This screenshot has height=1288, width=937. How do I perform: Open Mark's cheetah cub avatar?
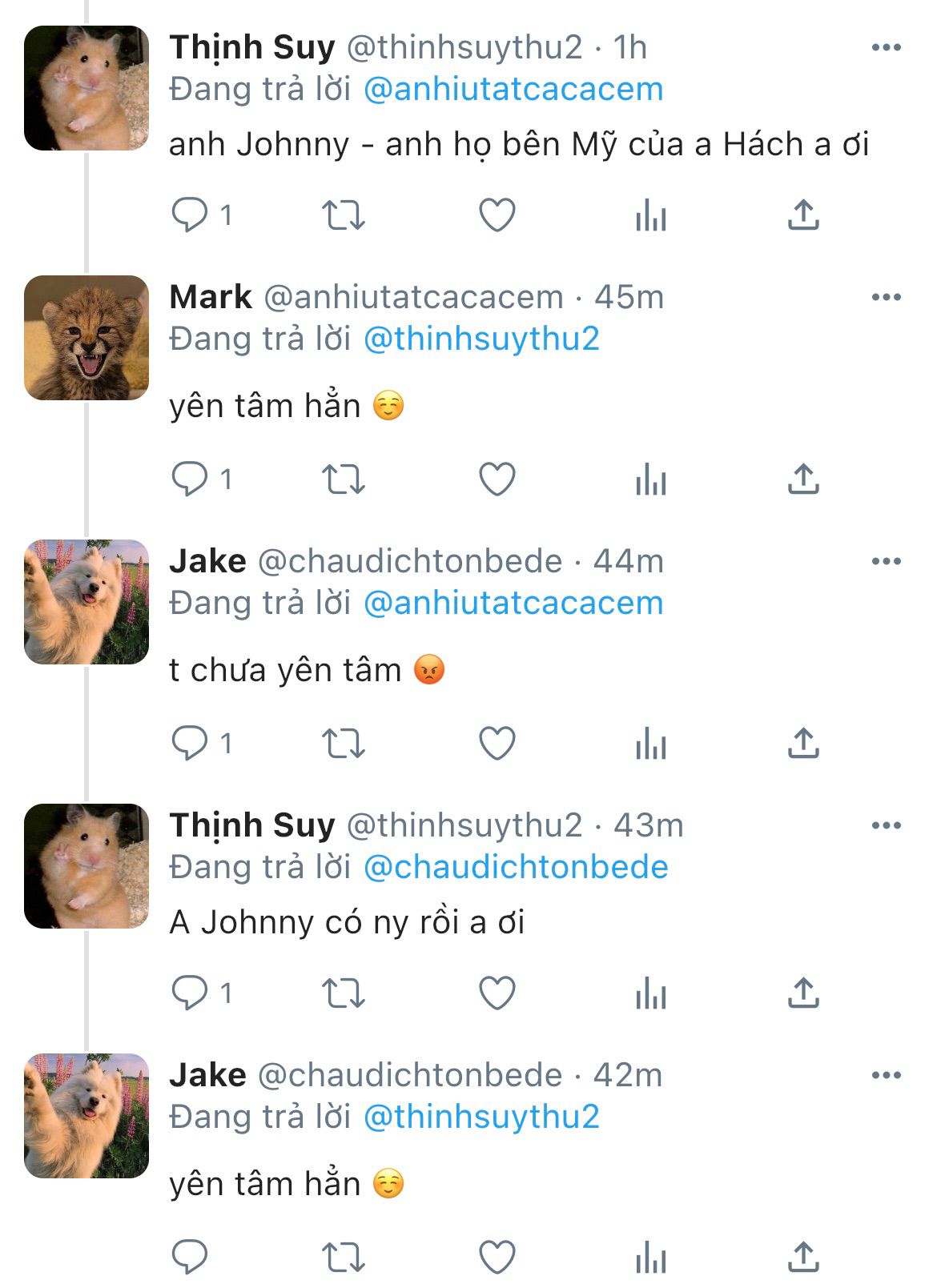coord(86,338)
